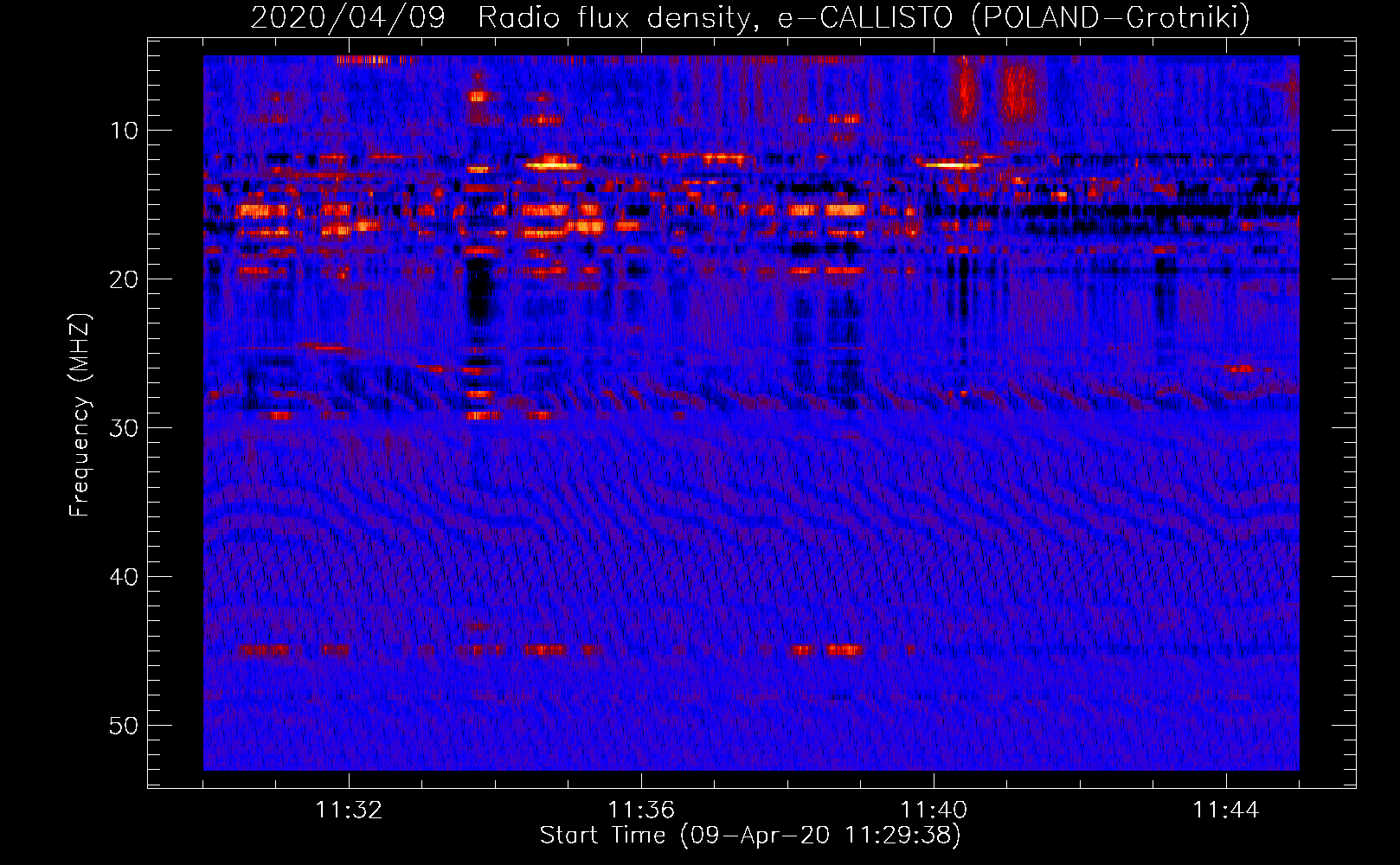Click the 11:40 time tick label

coord(934,810)
